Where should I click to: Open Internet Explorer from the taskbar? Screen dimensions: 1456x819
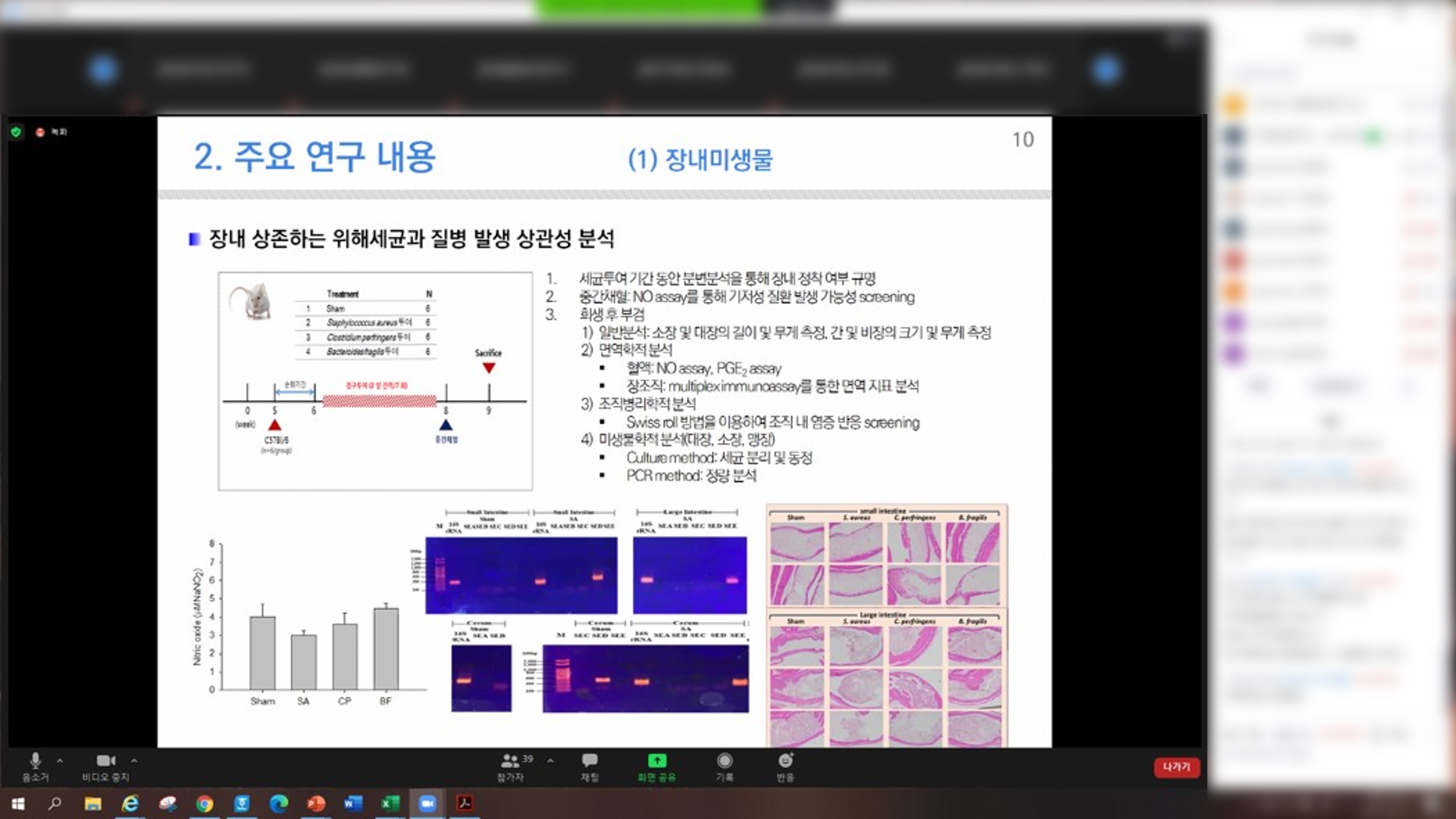pyautogui.click(x=131, y=804)
